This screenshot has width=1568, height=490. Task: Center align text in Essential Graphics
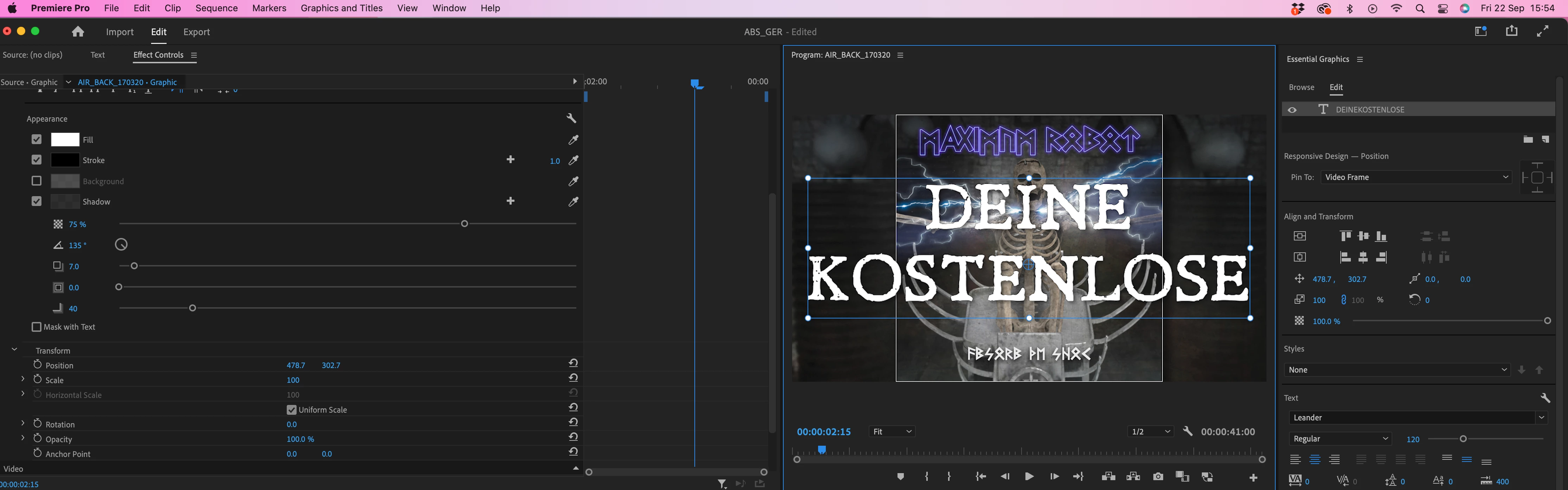(x=1315, y=460)
